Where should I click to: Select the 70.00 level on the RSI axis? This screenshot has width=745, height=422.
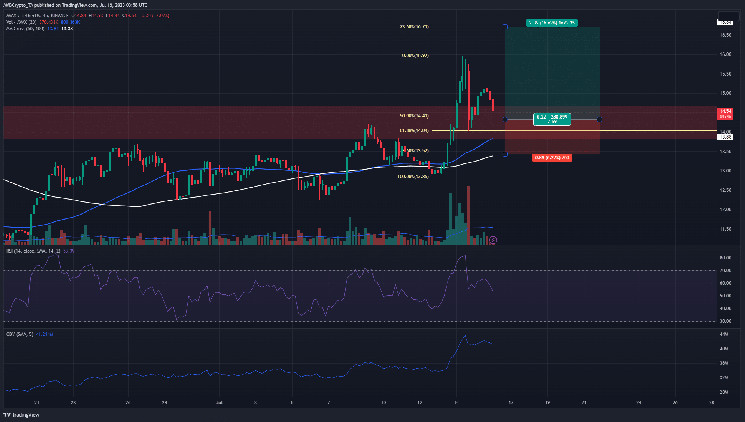pyautogui.click(x=725, y=270)
